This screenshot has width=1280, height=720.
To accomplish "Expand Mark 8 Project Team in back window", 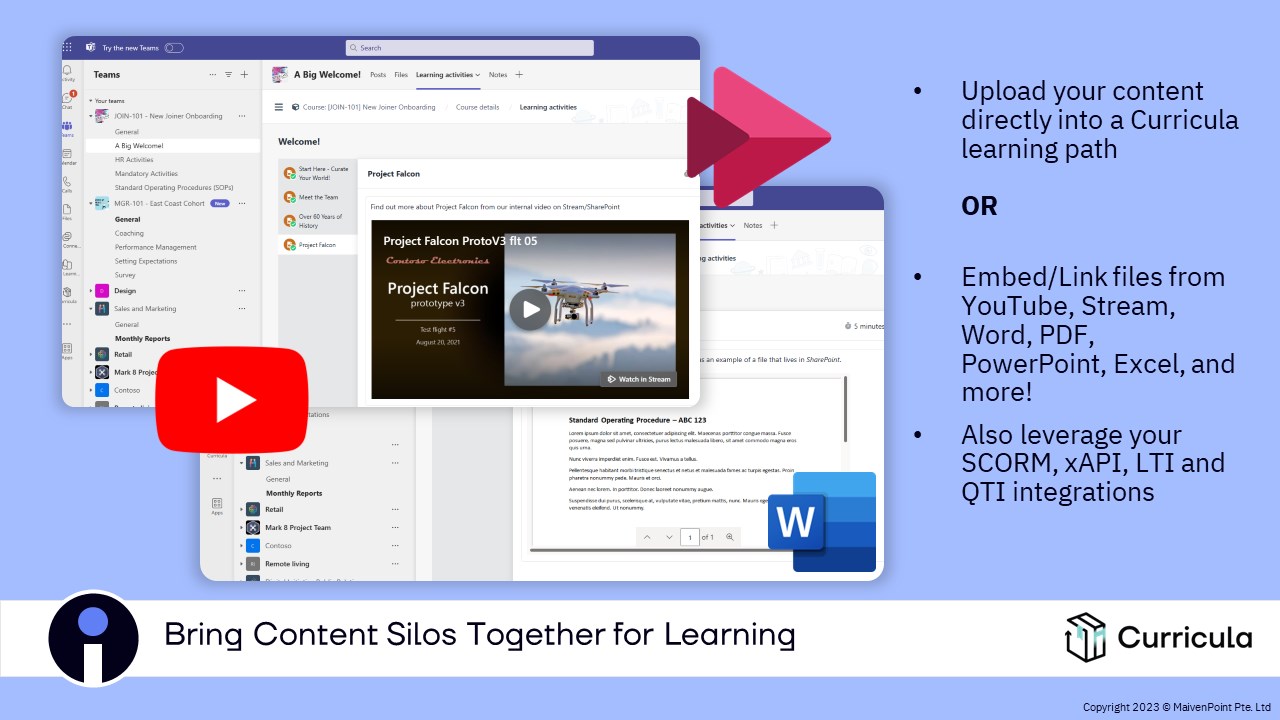I will pyautogui.click(x=242, y=527).
